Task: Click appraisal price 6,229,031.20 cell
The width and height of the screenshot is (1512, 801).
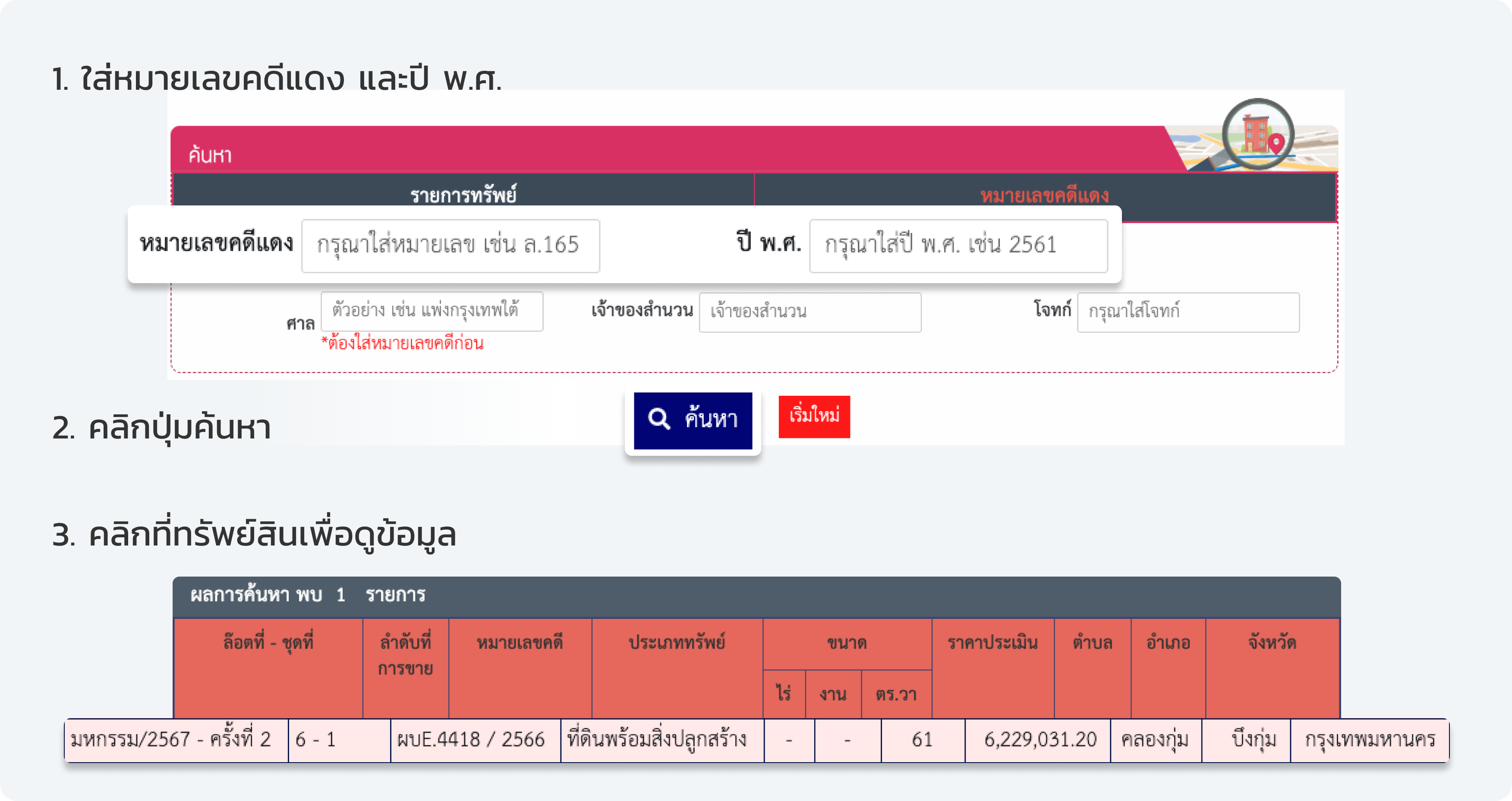Action: click(1039, 740)
